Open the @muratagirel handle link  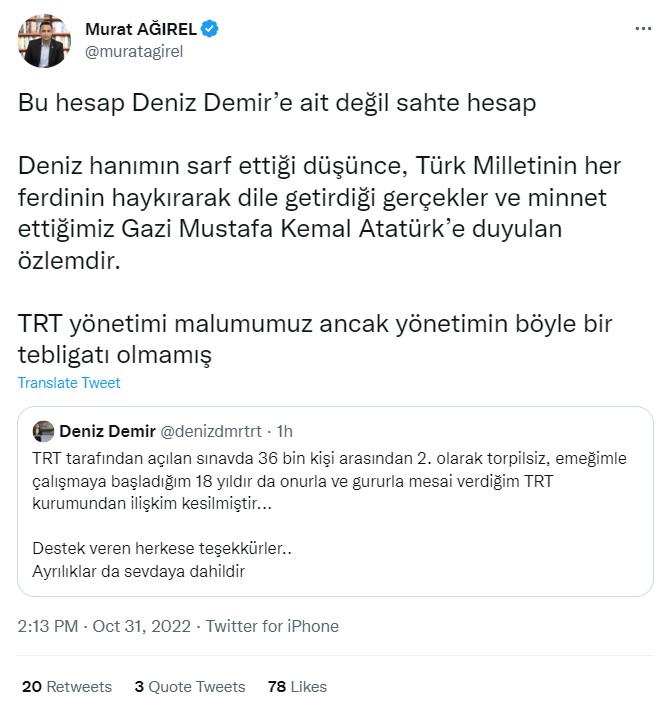pos(134,50)
